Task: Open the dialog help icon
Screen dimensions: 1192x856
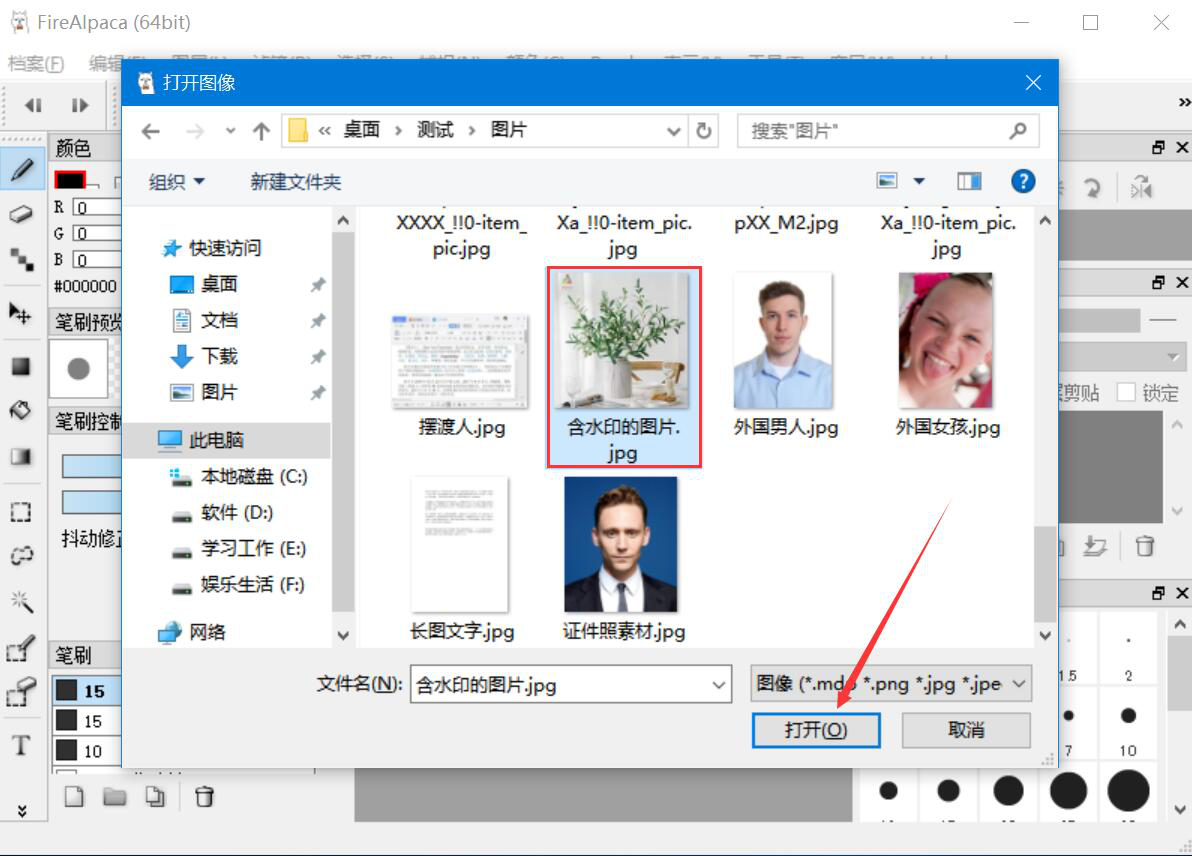Action: click(1022, 181)
